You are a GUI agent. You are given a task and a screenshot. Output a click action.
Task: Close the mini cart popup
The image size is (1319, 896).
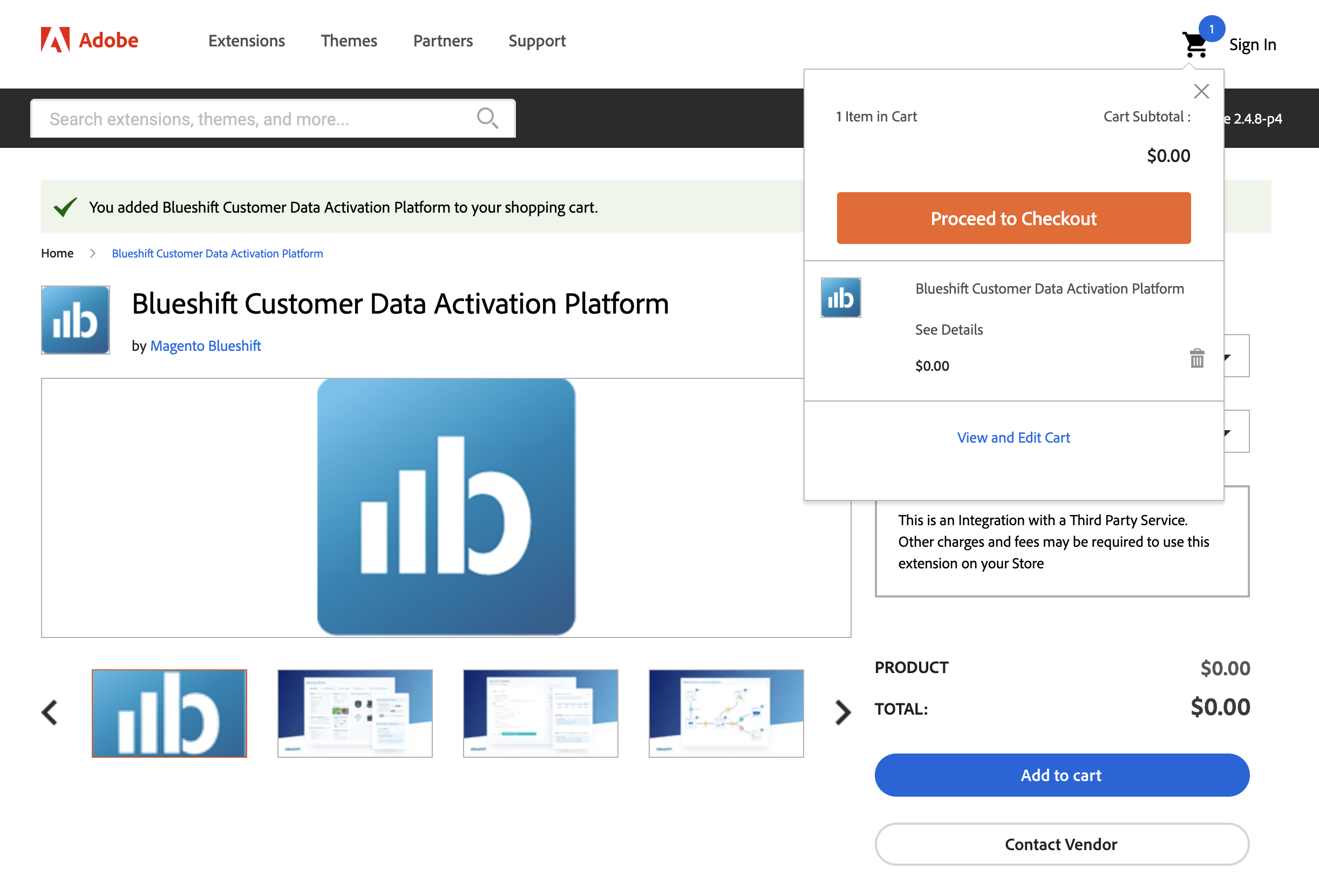[1201, 91]
